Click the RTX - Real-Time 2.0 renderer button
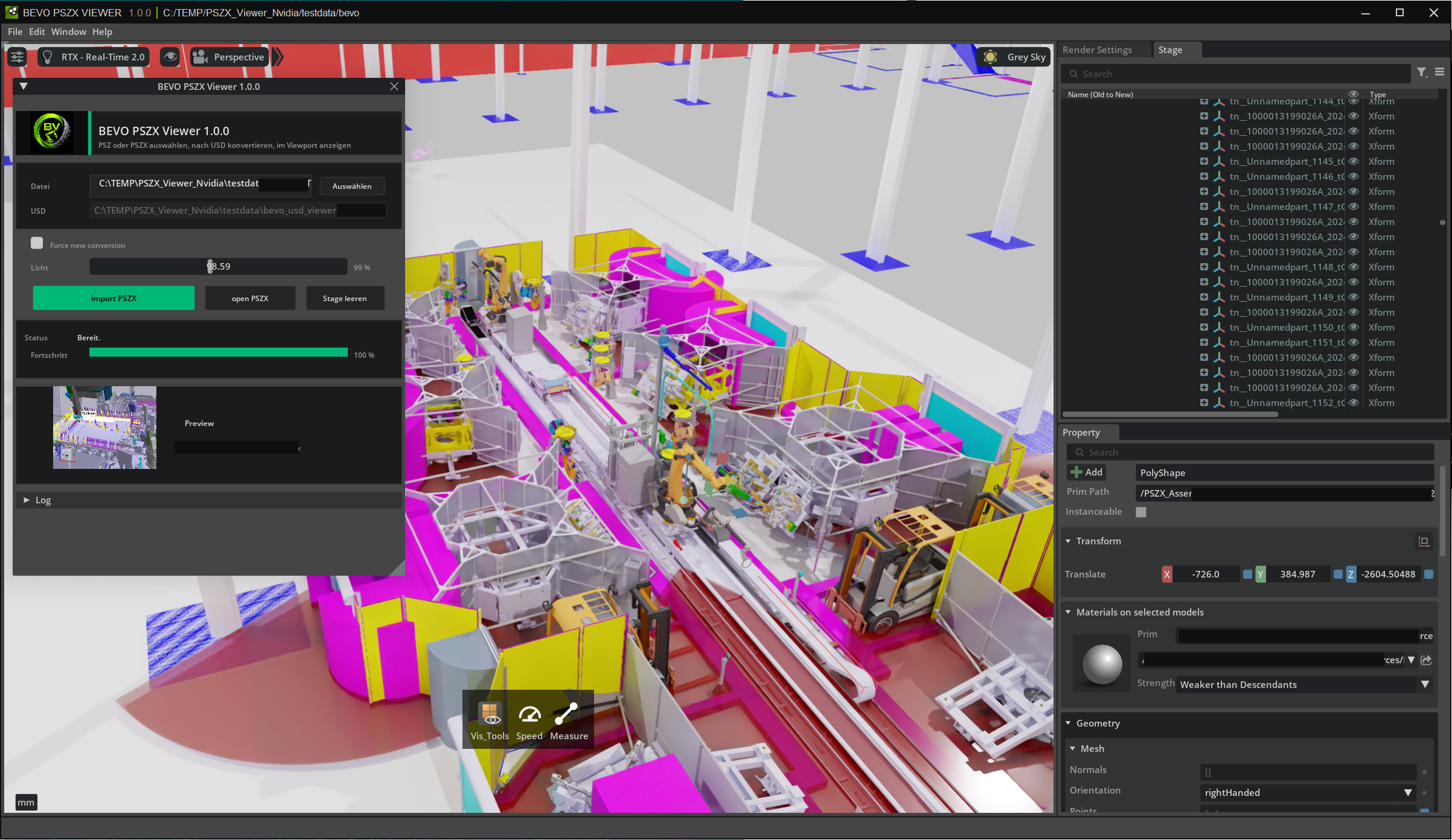 [x=94, y=57]
